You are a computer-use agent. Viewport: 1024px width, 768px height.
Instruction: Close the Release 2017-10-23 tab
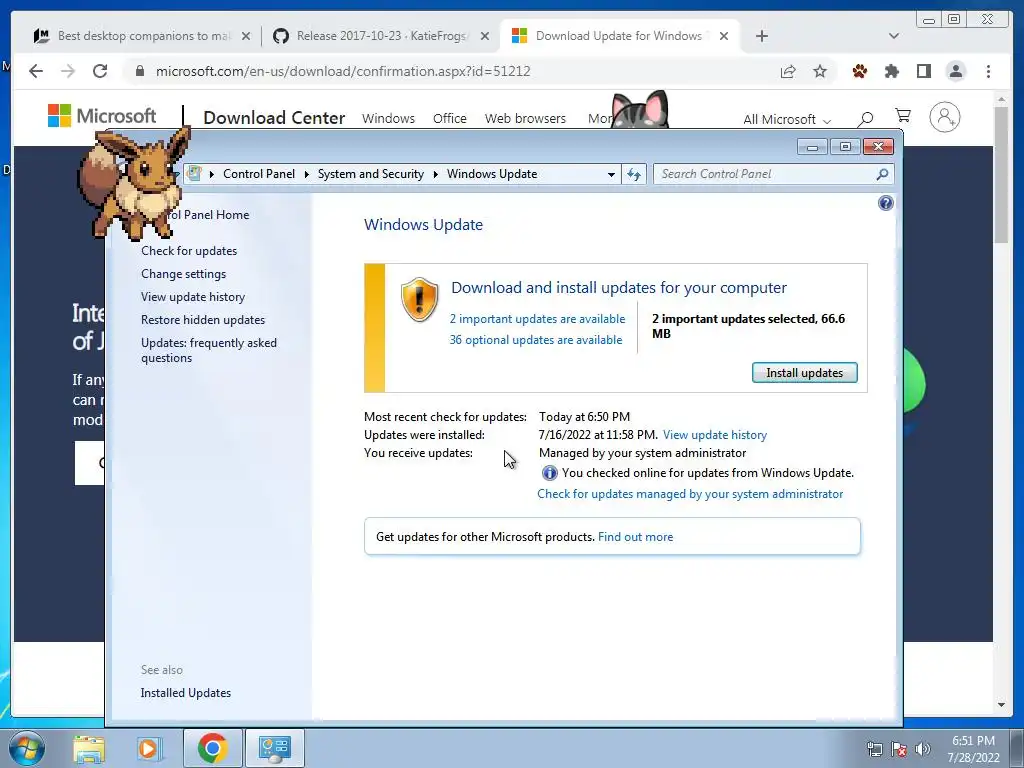pyautogui.click(x=485, y=37)
